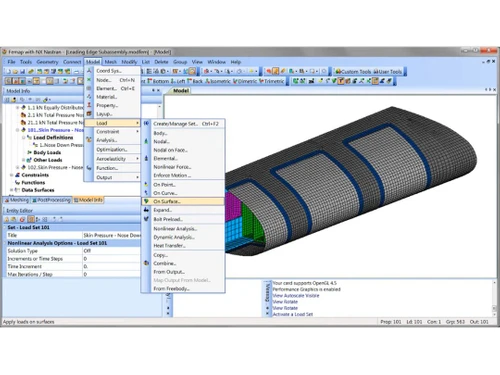Click the Property icon in Model menu
Image resolution: width=500 pixels, height=375 pixels.
coord(89,105)
